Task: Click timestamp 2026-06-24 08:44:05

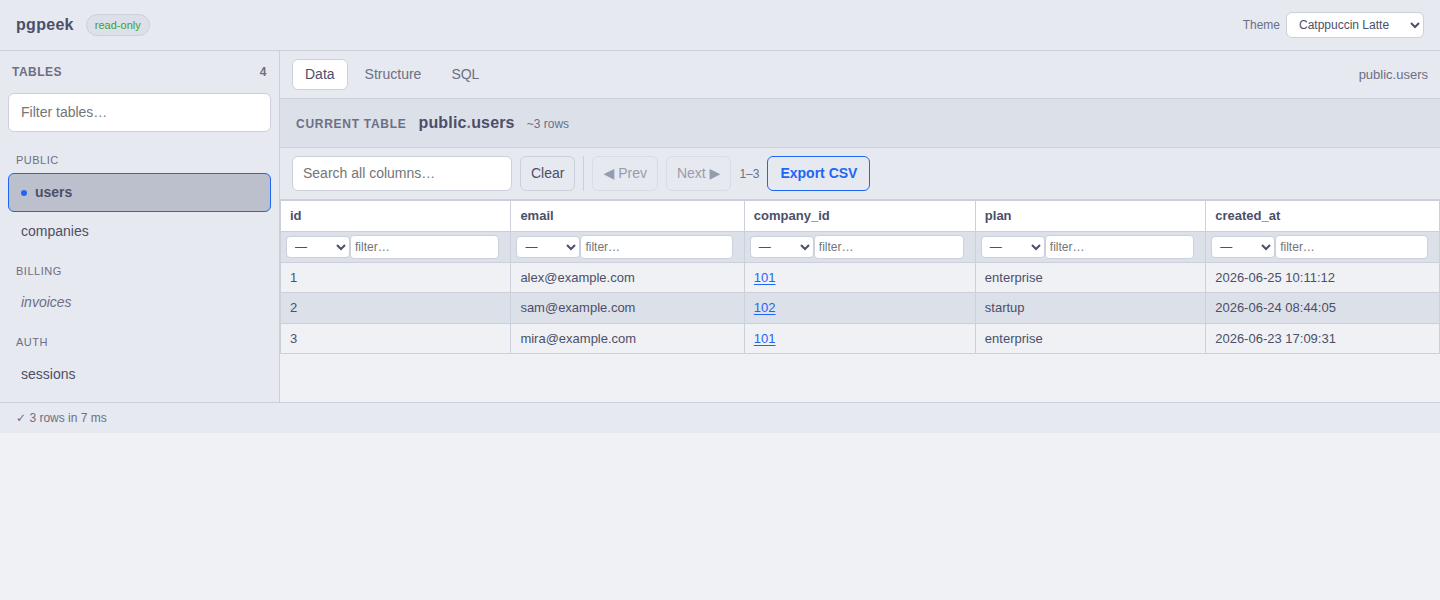Action: tap(1322, 307)
